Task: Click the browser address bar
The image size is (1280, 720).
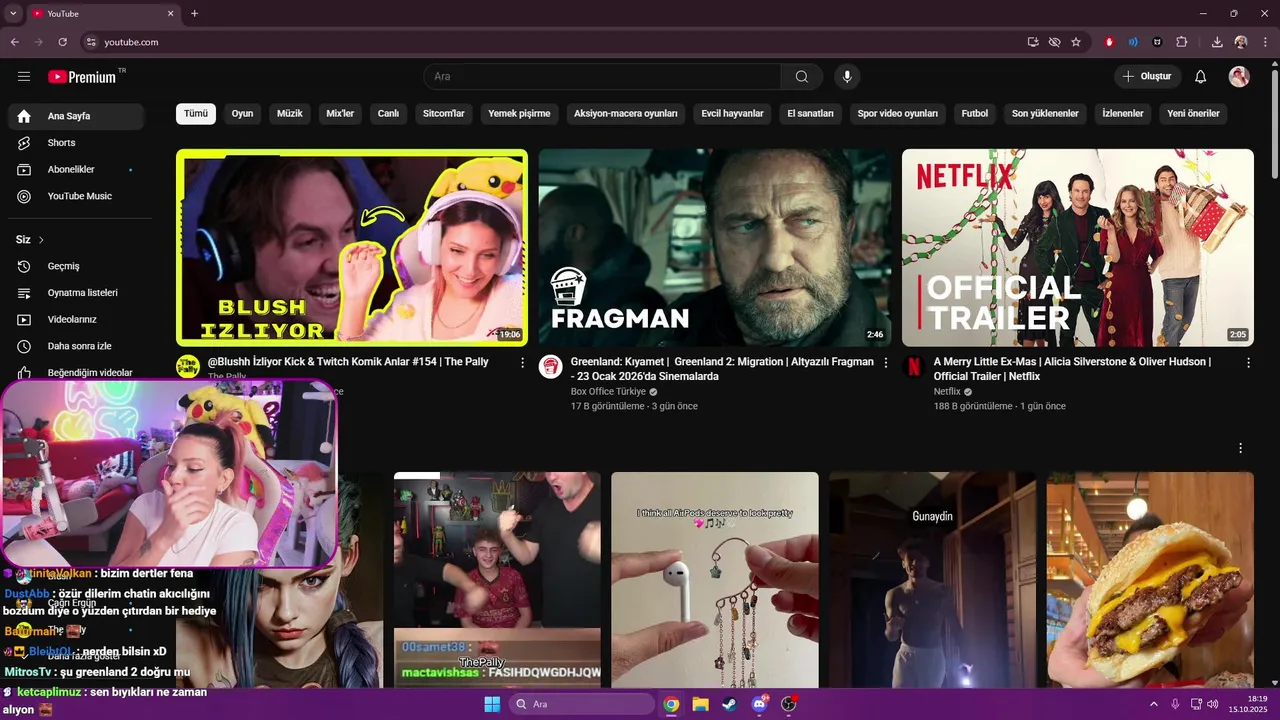Action: click(x=550, y=42)
